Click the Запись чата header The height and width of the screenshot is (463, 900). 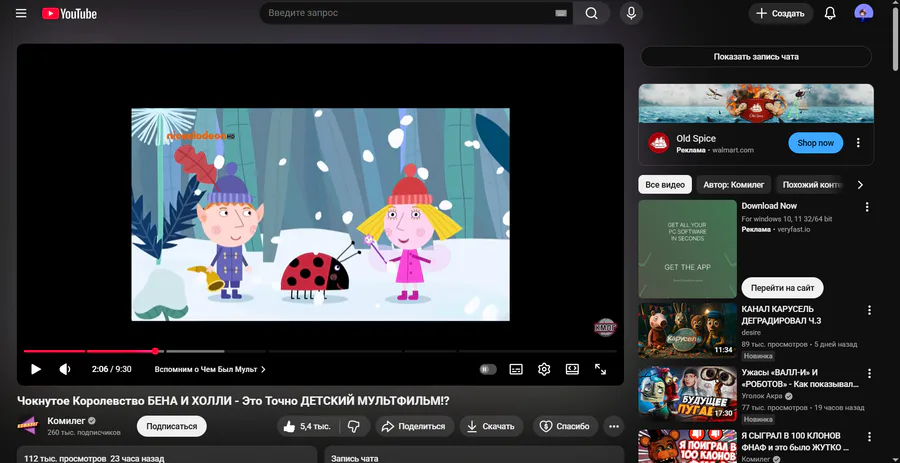pyautogui.click(x=355, y=458)
